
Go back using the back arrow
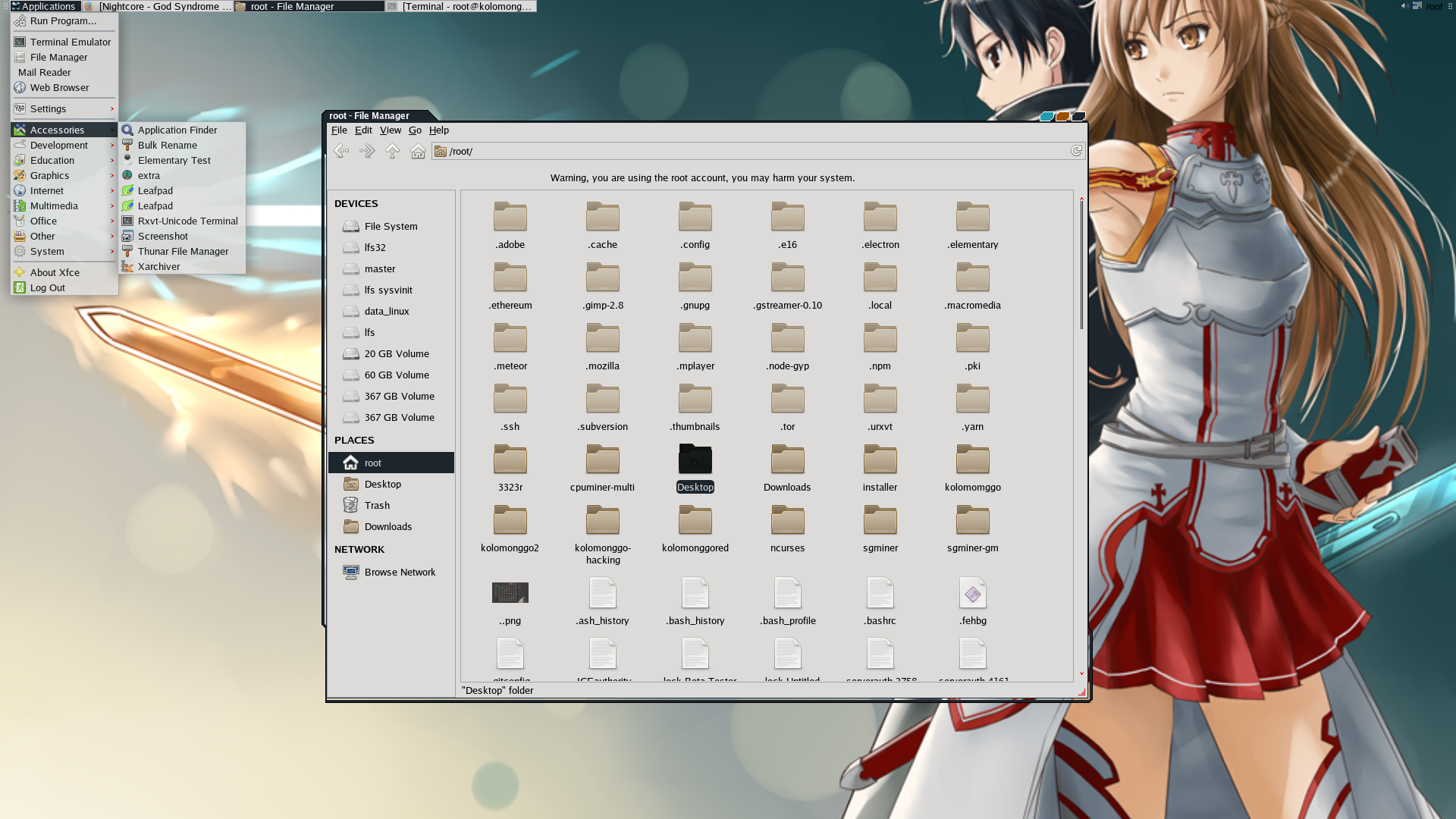click(x=341, y=151)
